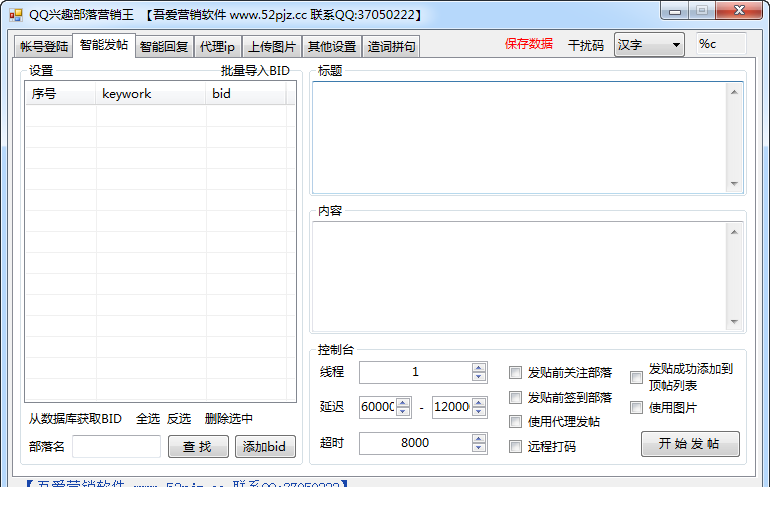
Task: Click the keywork column header
Action: 150,94
